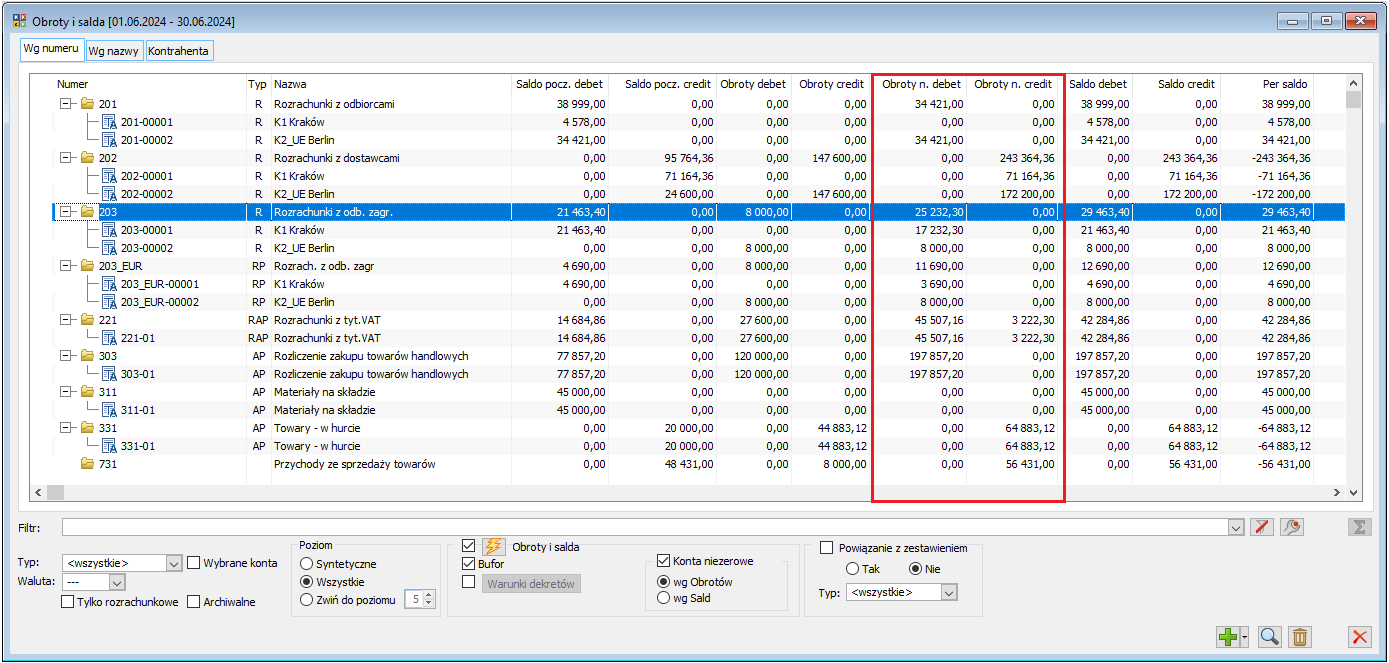Image resolution: width=1389 pixels, height=663 pixels.
Task: Enable Powiązanie z zestawieniem checkbox
Action: pyautogui.click(x=826, y=548)
